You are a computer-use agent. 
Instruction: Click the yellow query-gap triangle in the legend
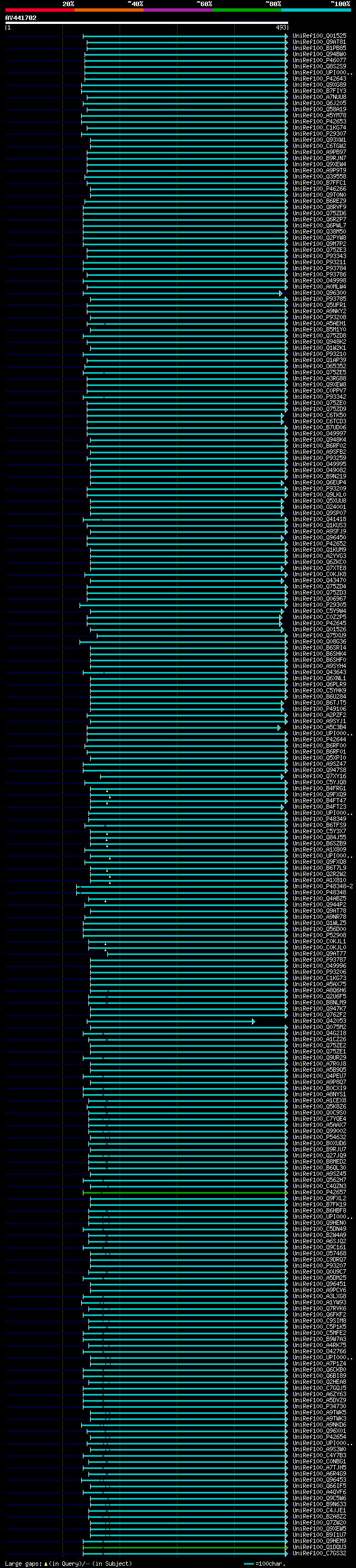pyautogui.click(x=46, y=1563)
